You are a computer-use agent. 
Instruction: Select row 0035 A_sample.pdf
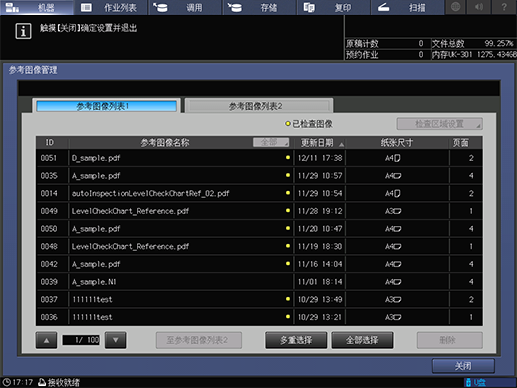[259, 176]
